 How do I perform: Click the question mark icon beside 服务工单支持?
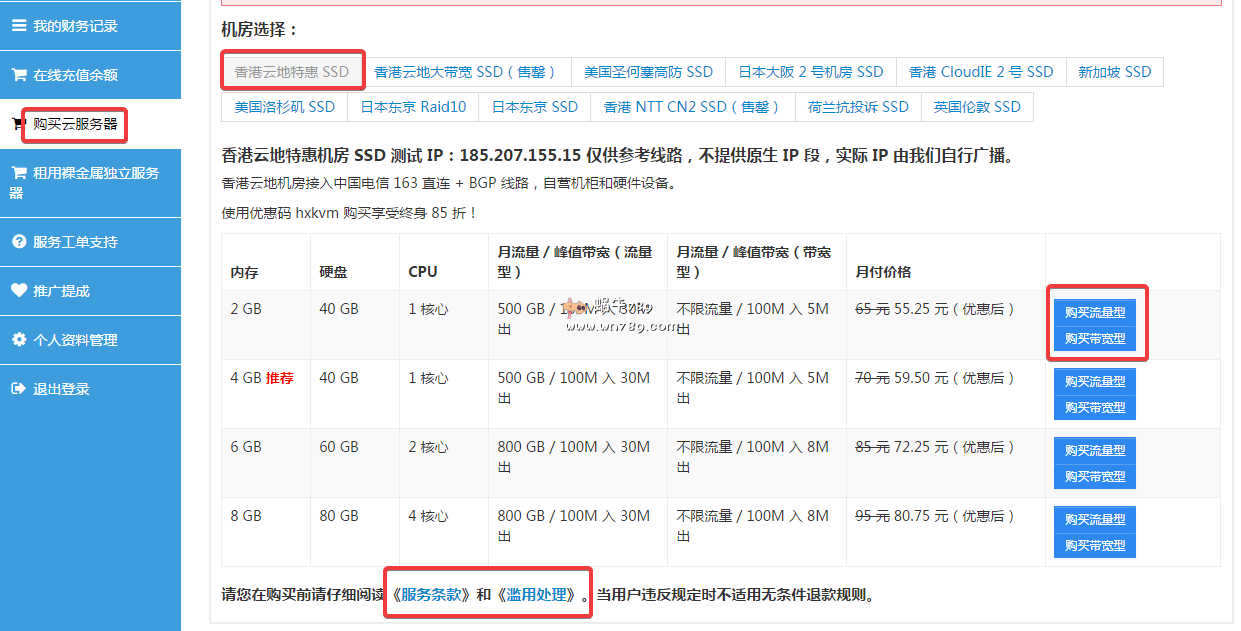tap(19, 242)
